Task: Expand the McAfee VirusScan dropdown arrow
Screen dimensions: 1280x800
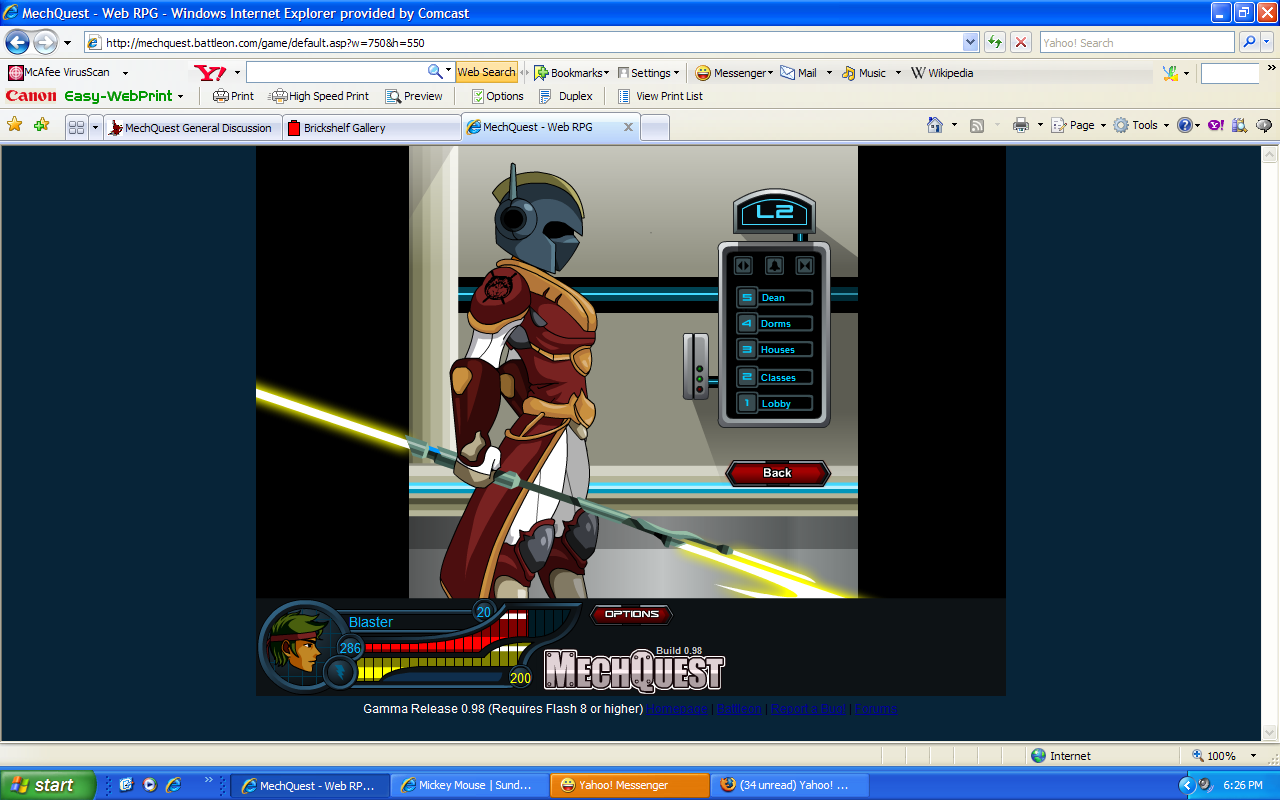Action: pyautogui.click(x=125, y=72)
